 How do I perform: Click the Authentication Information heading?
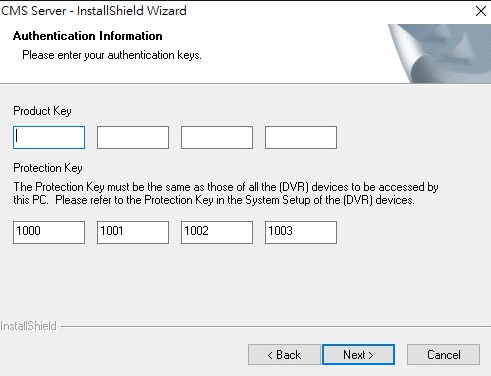click(x=88, y=36)
